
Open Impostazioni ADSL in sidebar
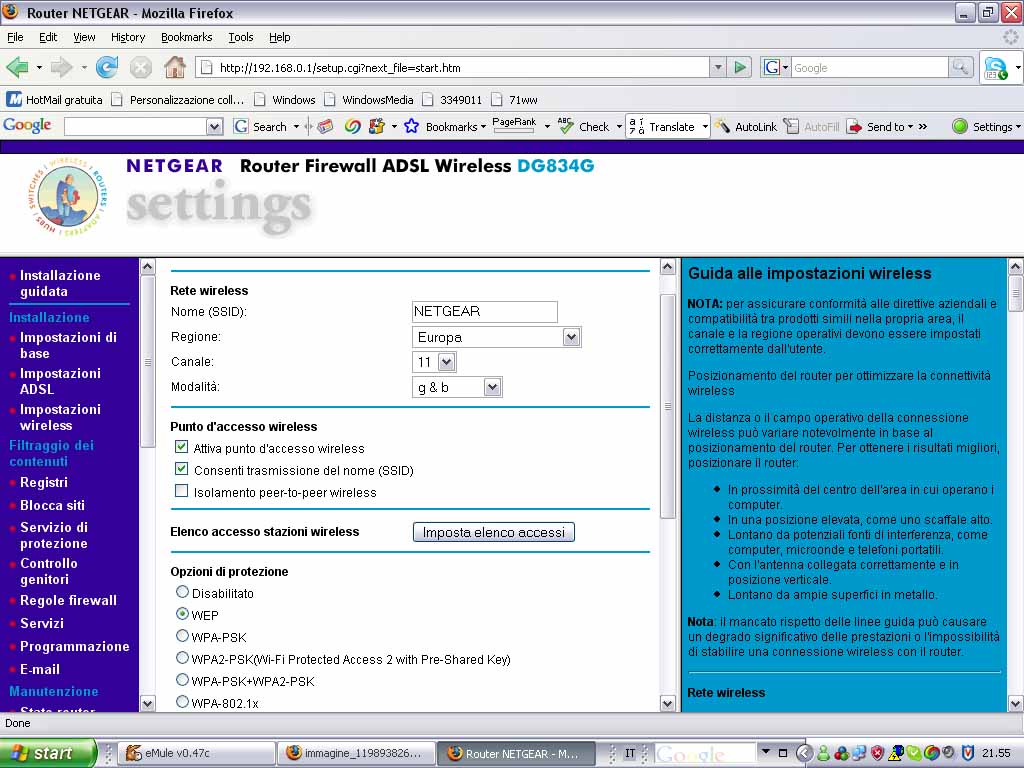[x=60, y=381]
